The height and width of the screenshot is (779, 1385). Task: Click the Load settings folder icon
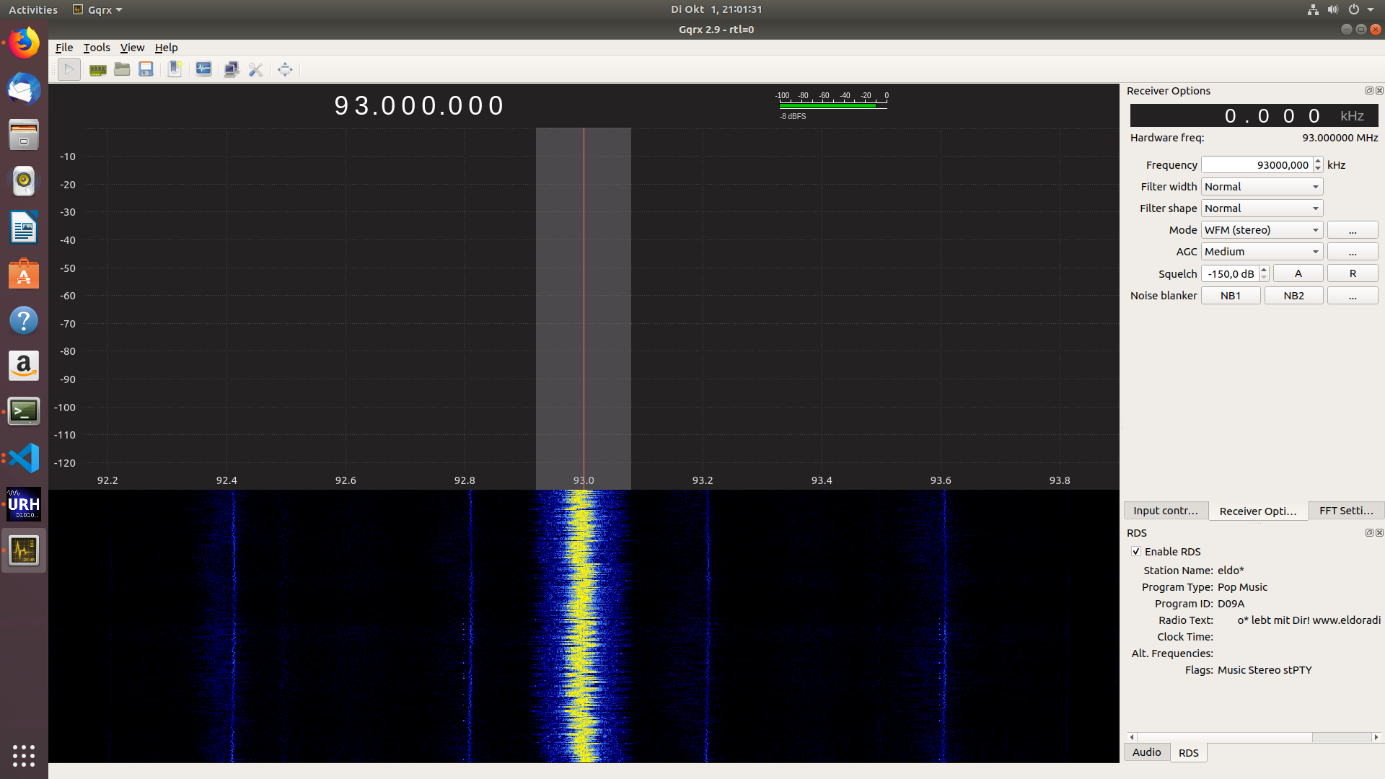[x=122, y=69]
